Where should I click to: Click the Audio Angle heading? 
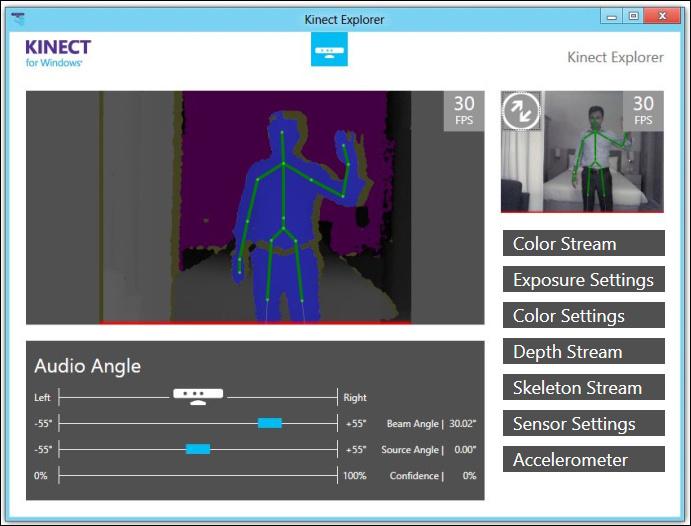pos(88,366)
